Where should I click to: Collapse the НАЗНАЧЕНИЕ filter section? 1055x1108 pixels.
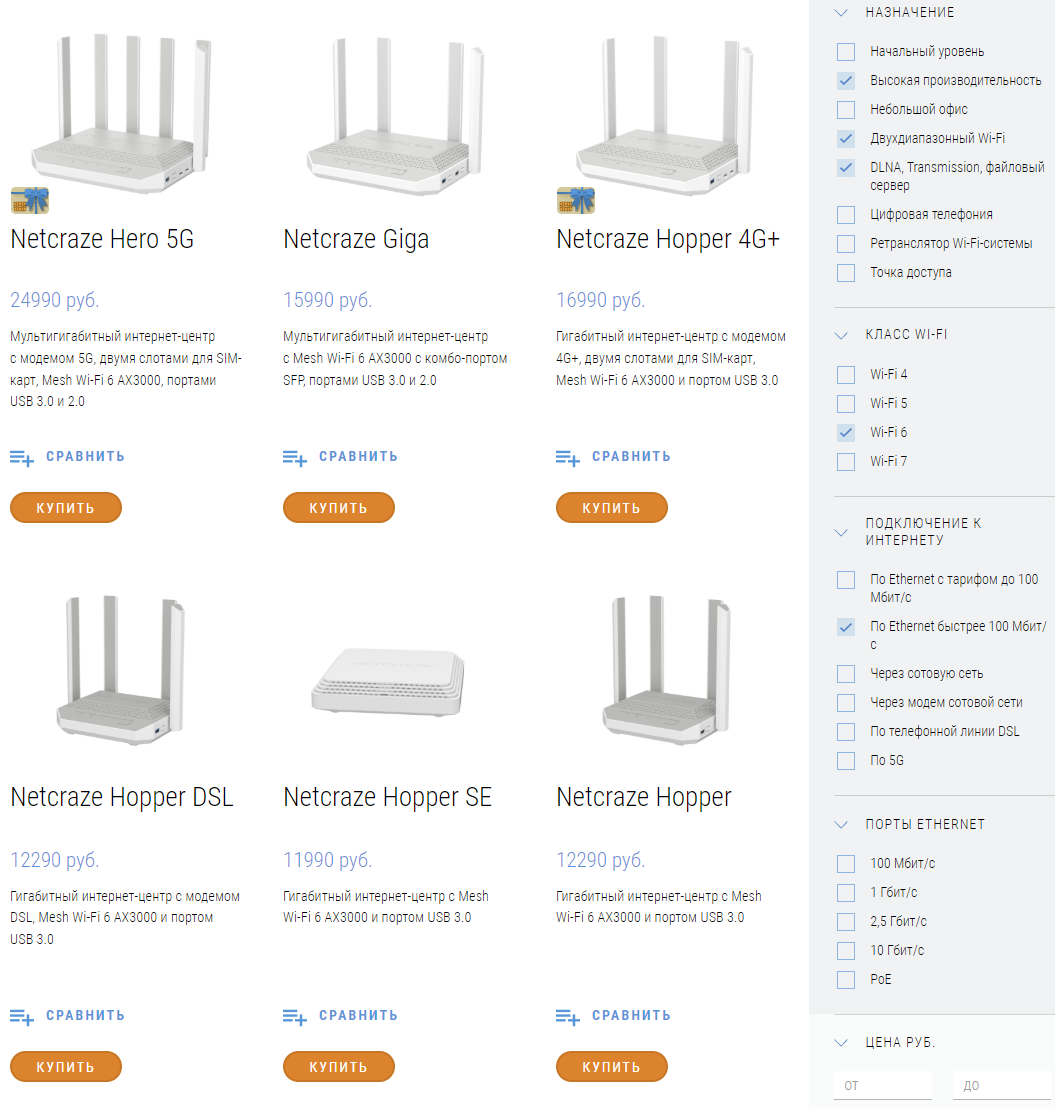tap(841, 12)
